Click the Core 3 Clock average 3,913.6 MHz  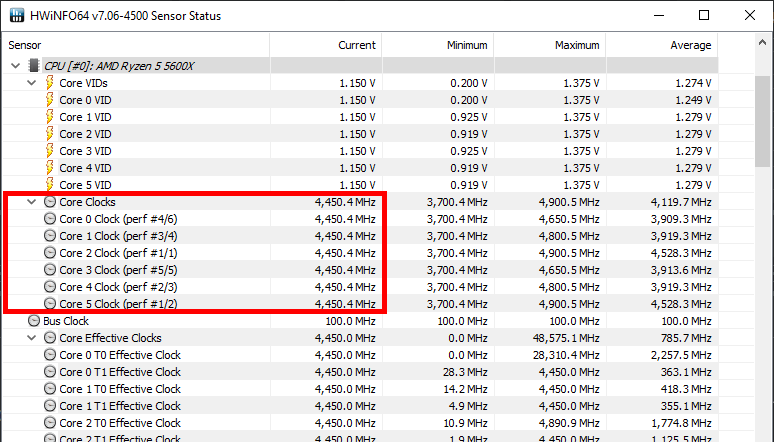681,270
